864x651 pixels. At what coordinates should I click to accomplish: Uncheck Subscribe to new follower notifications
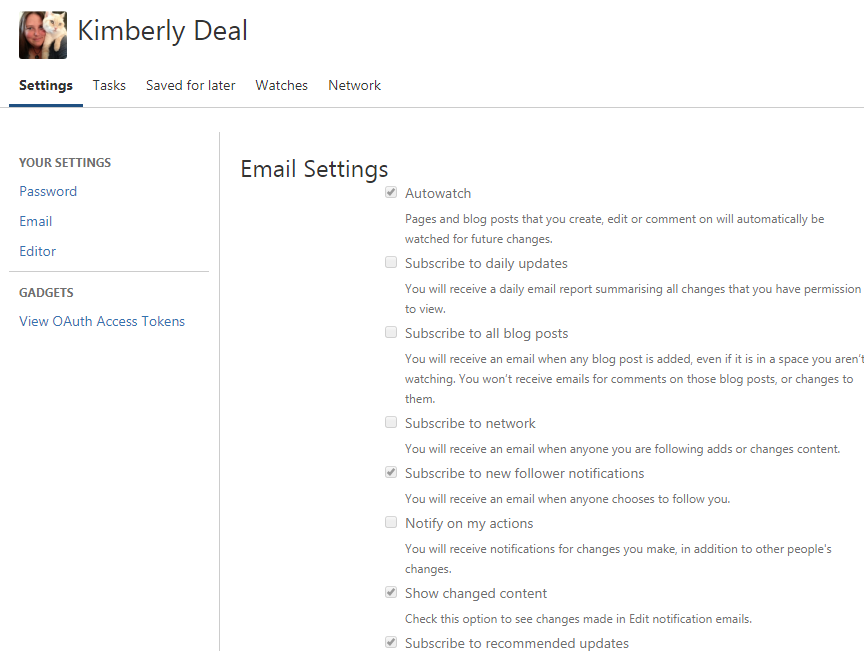pos(391,472)
